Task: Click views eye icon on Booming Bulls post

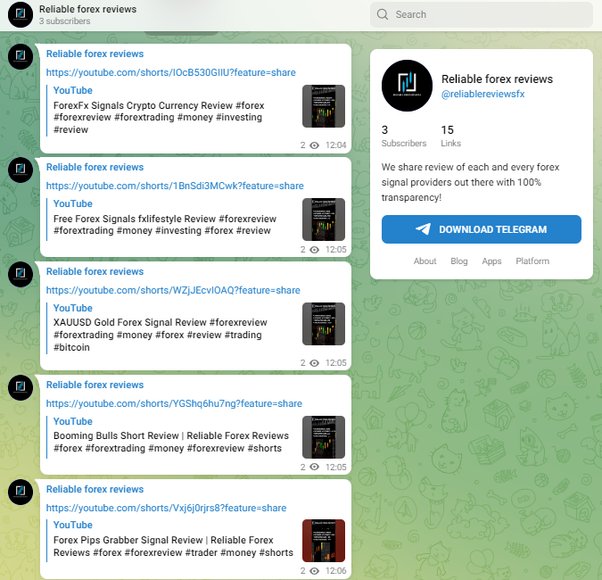Action: 314,467
